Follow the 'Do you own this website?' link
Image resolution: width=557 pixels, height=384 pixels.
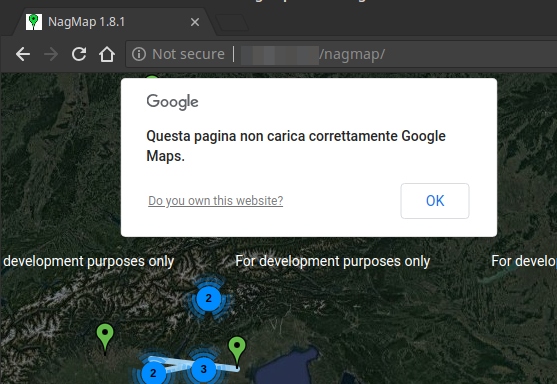tap(216, 201)
